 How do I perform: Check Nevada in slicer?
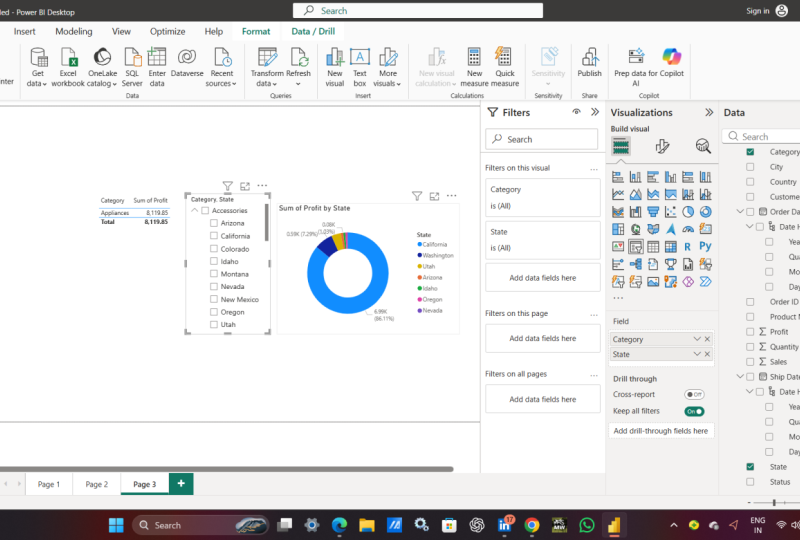coord(214,286)
